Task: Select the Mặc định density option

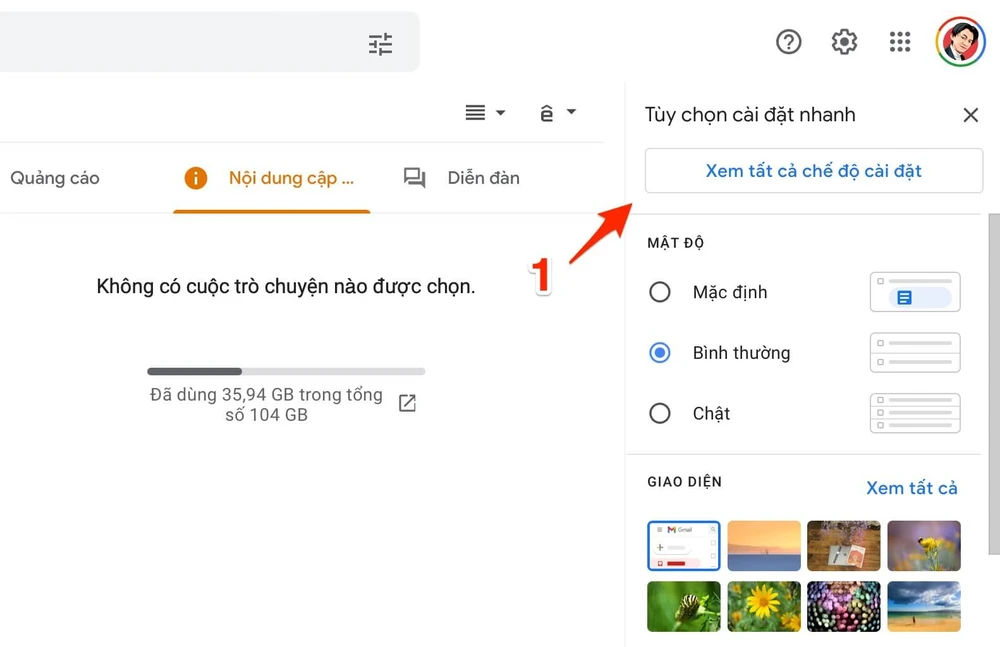Action: (660, 292)
